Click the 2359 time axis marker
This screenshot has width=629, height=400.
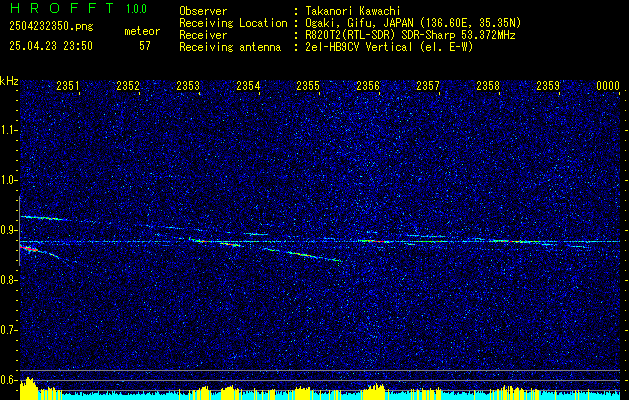pos(548,86)
